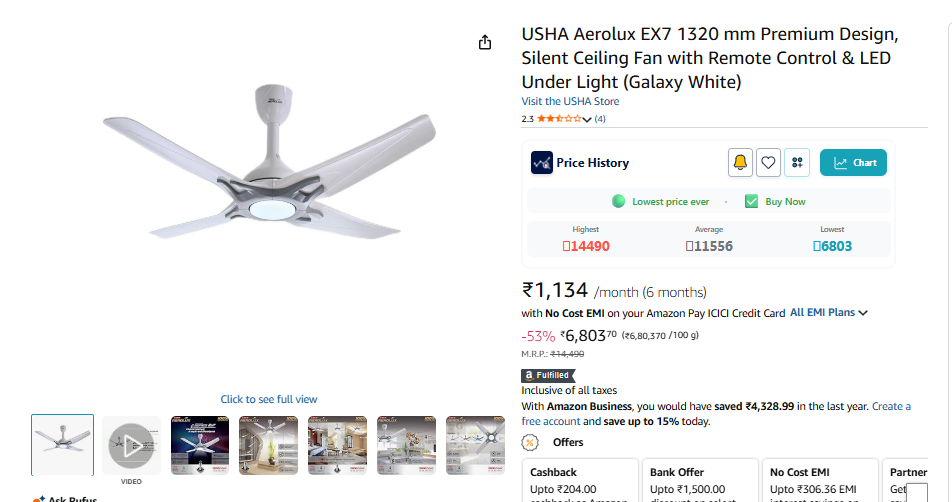Open the price history Chart button
Screen dimensions: 952x502
point(853,163)
